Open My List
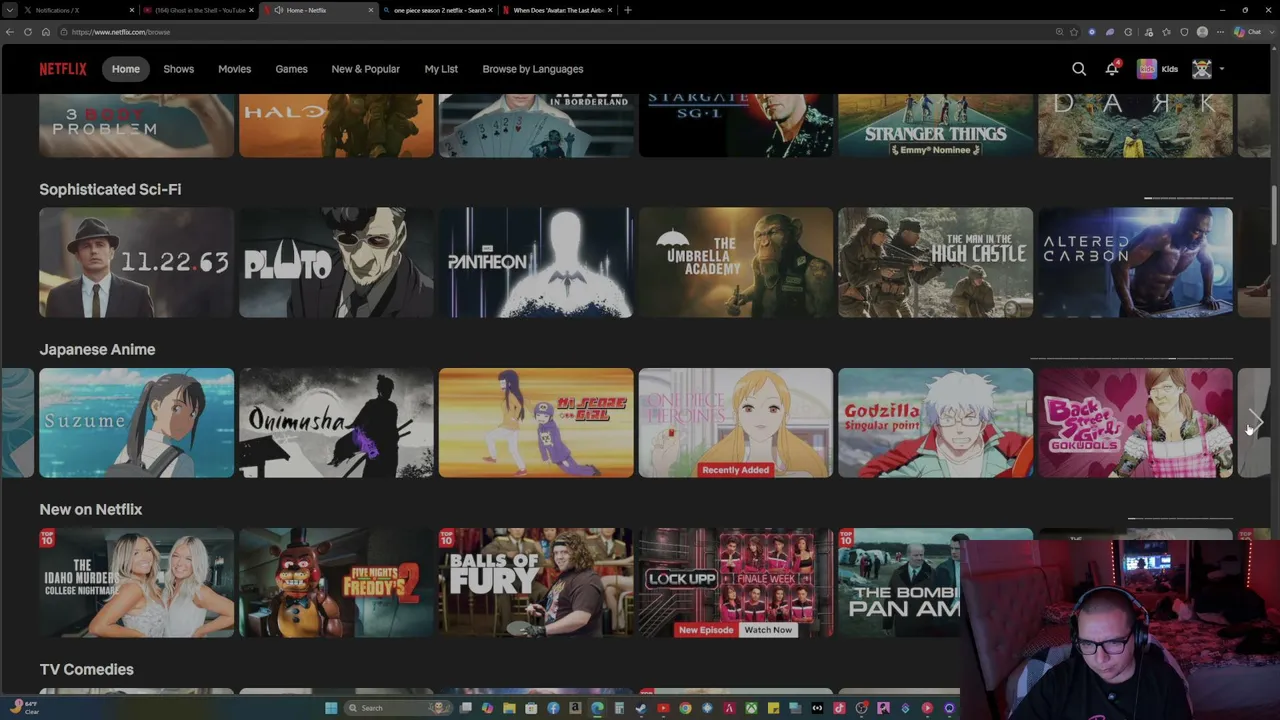This screenshot has height=720, width=1280. (441, 69)
